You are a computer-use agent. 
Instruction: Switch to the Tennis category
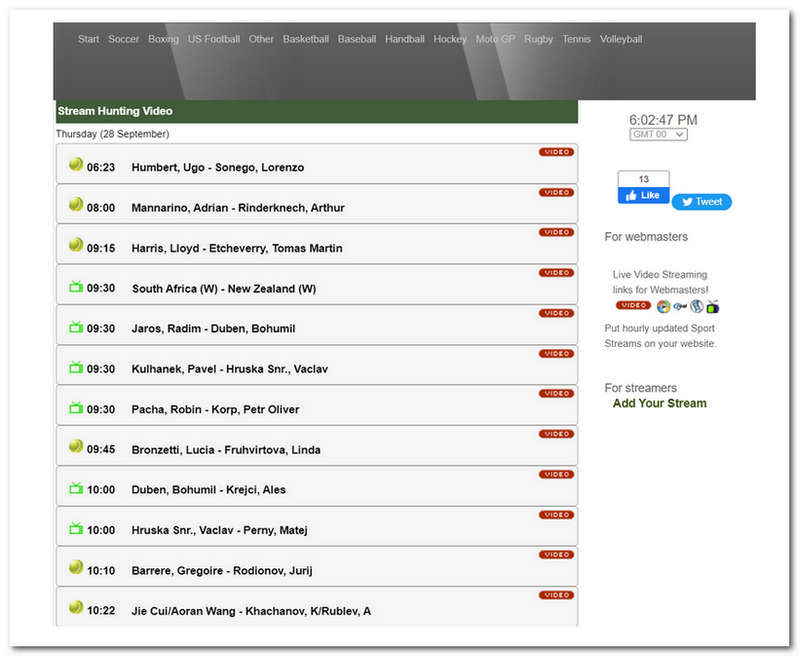point(576,40)
